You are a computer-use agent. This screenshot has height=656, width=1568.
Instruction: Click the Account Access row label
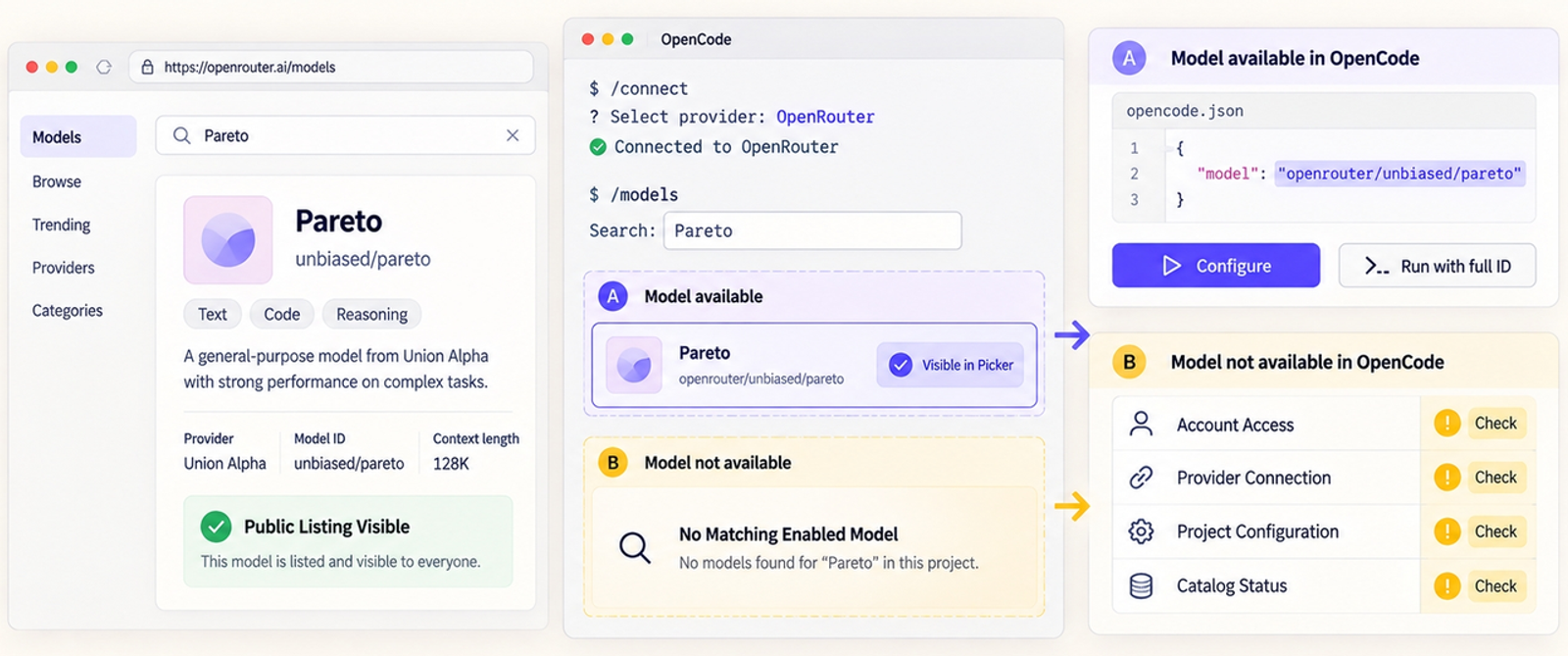point(1235,425)
